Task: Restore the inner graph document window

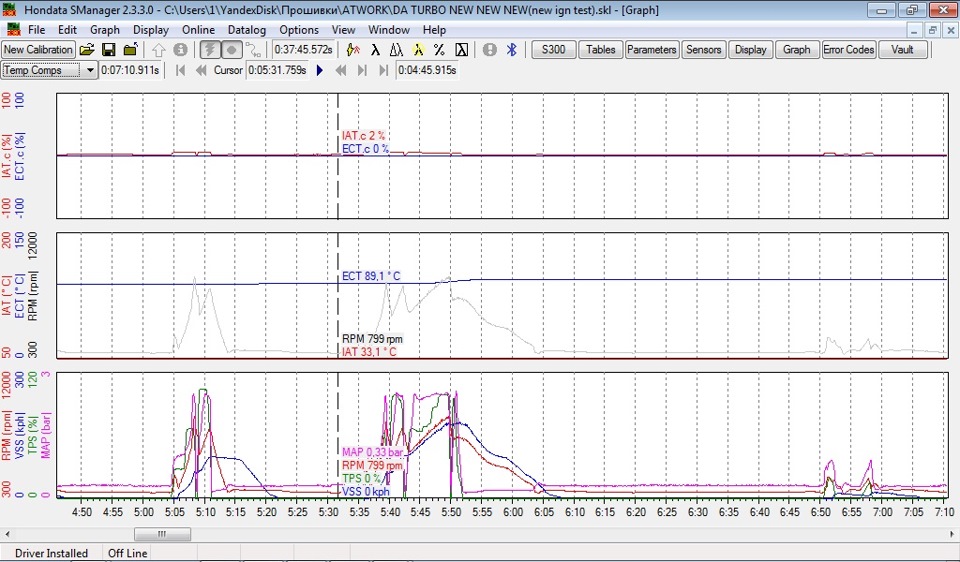Action: pyautogui.click(x=932, y=29)
